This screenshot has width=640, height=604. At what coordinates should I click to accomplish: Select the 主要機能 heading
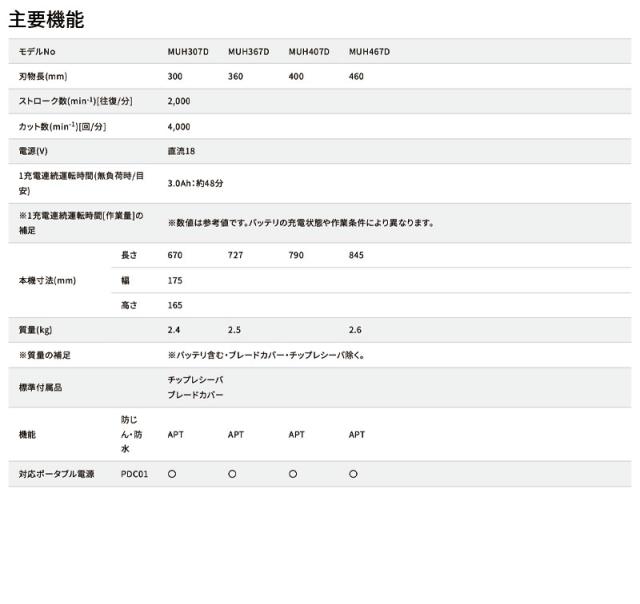click(x=46, y=20)
